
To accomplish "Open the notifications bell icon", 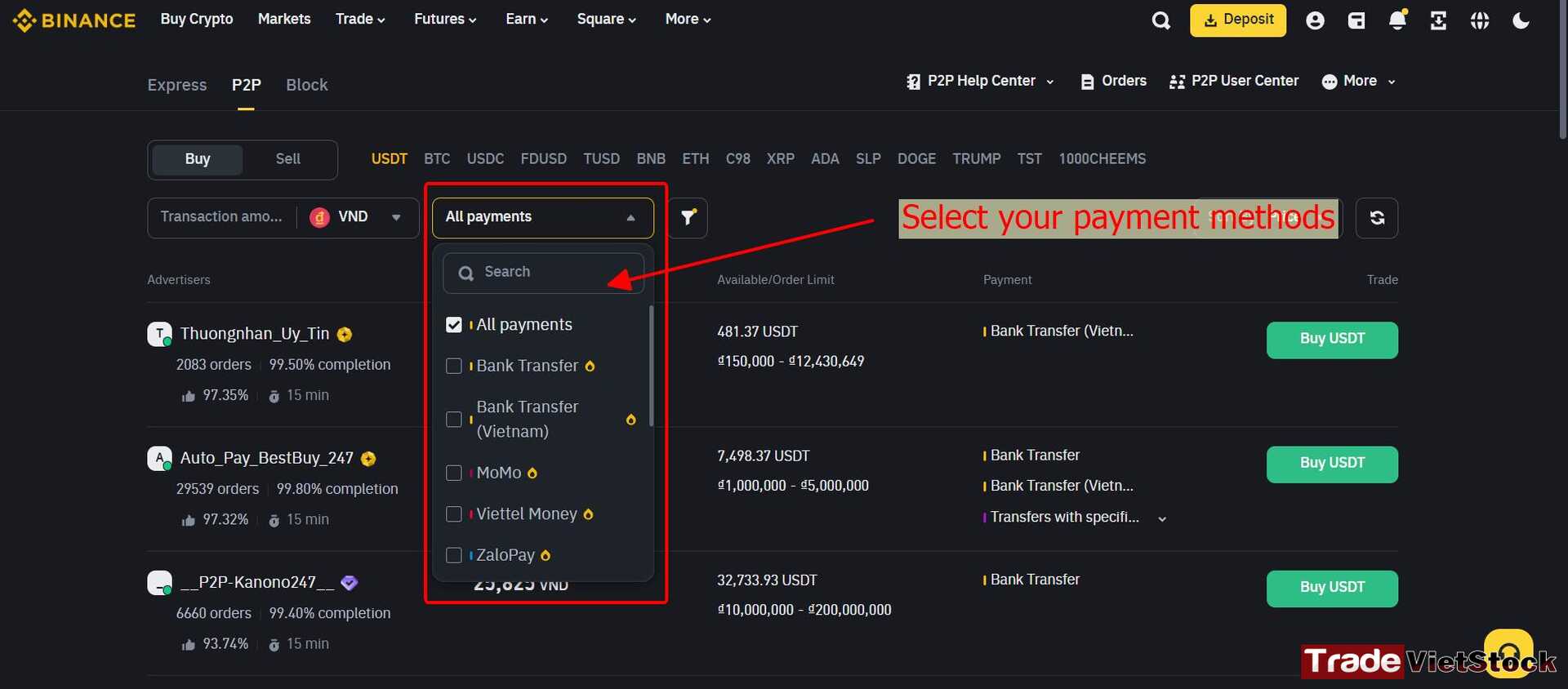I will [x=1397, y=20].
